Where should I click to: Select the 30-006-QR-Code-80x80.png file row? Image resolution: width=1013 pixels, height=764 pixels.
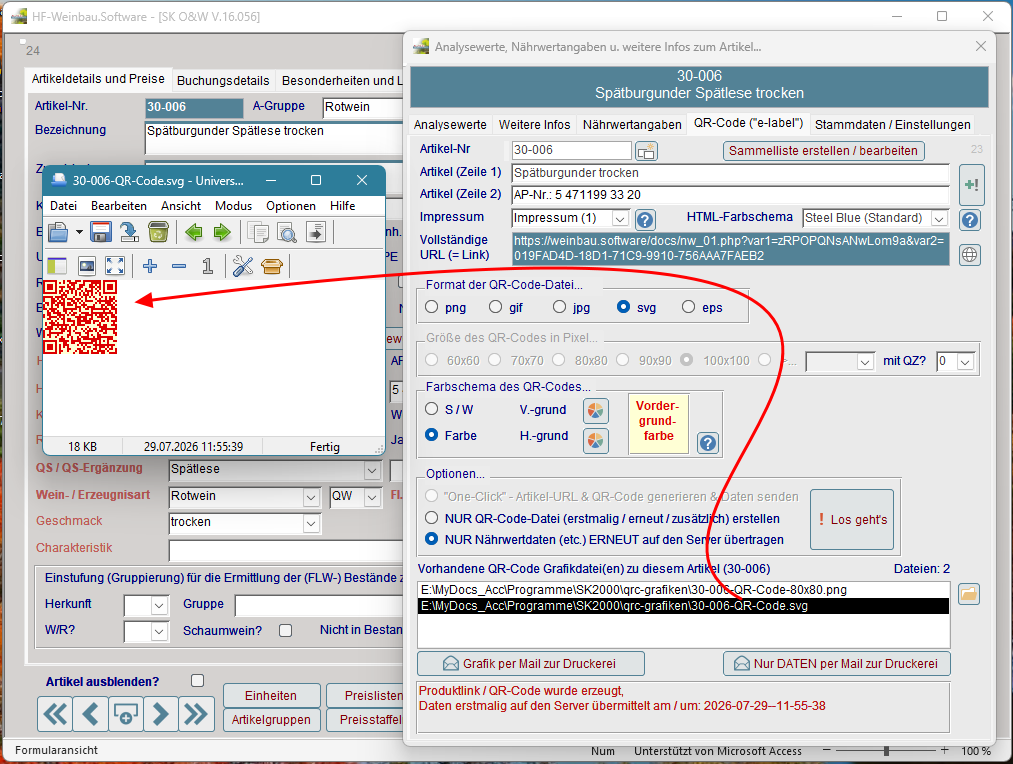coord(684,590)
